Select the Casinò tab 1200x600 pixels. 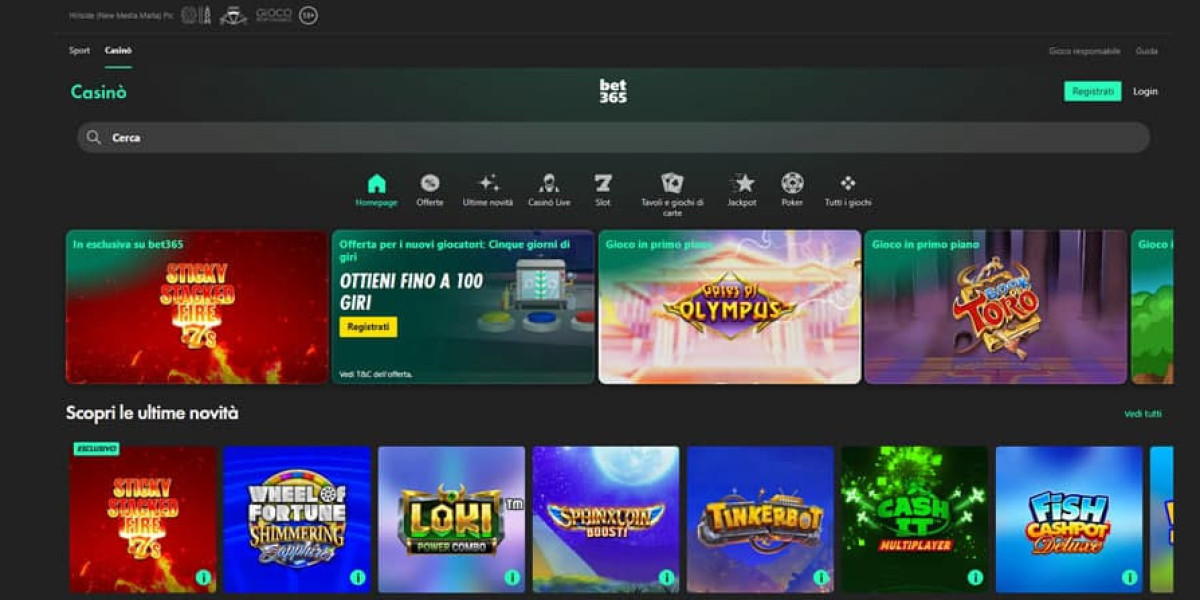(118, 51)
